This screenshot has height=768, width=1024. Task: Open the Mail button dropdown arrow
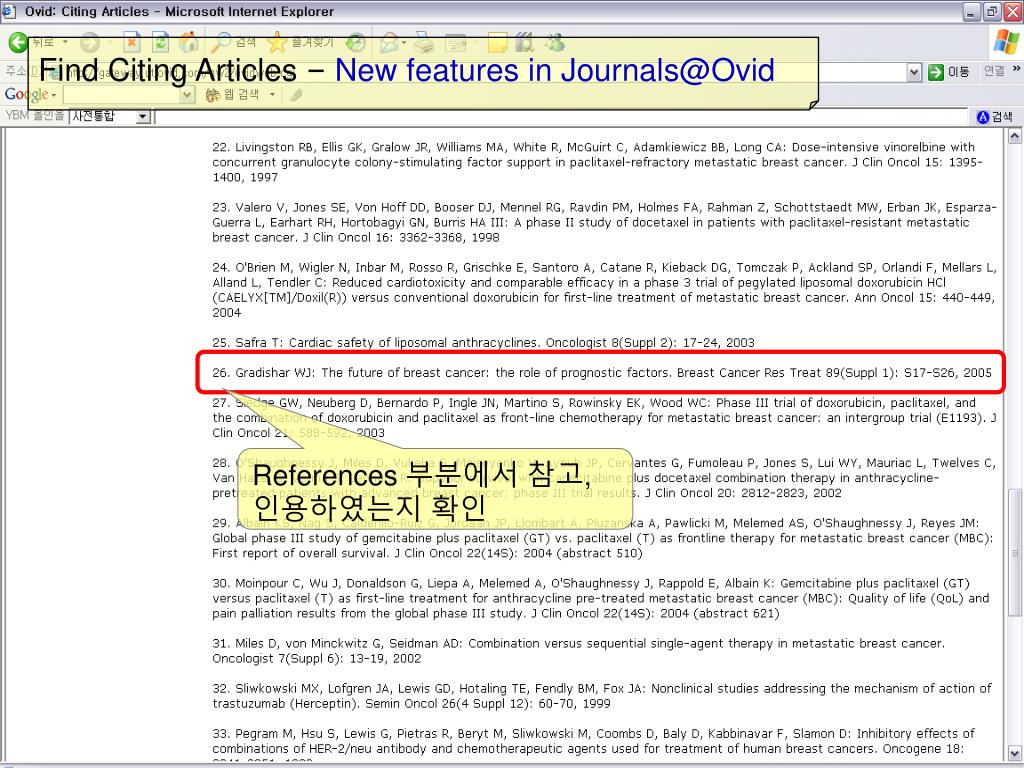click(404, 43)
